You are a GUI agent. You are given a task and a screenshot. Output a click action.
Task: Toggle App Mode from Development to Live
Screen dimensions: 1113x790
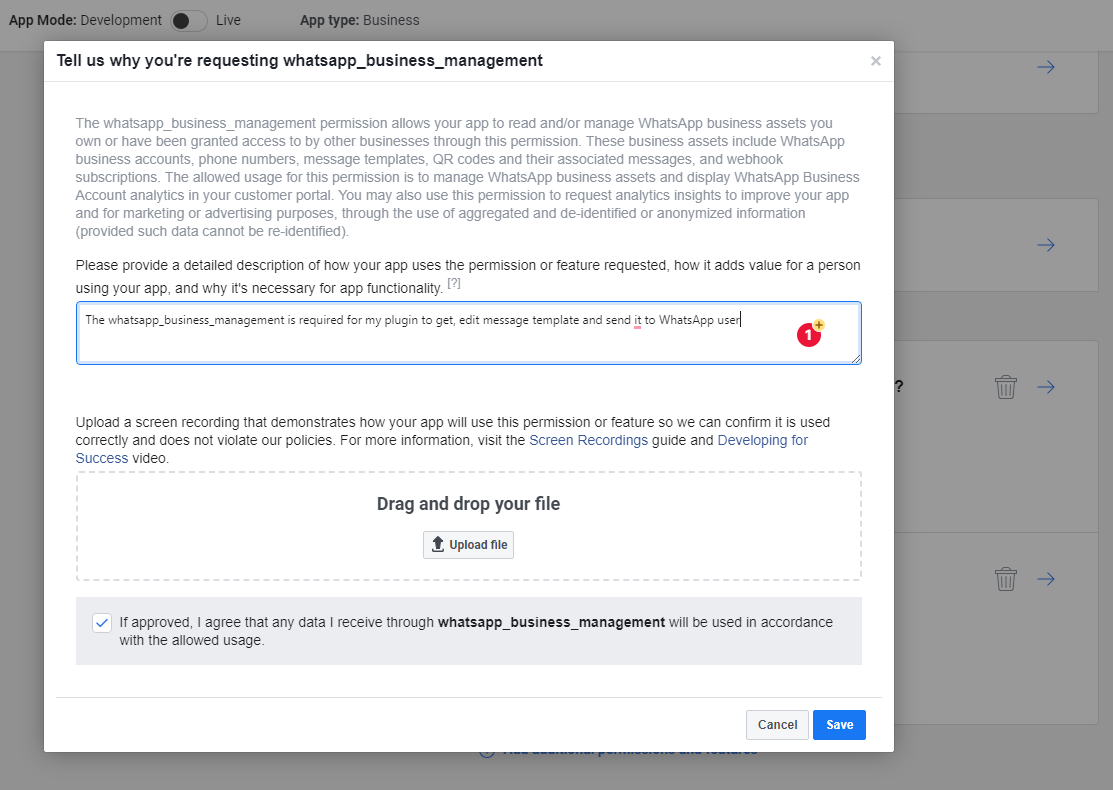pyautogui.click(x=189, y=21)
